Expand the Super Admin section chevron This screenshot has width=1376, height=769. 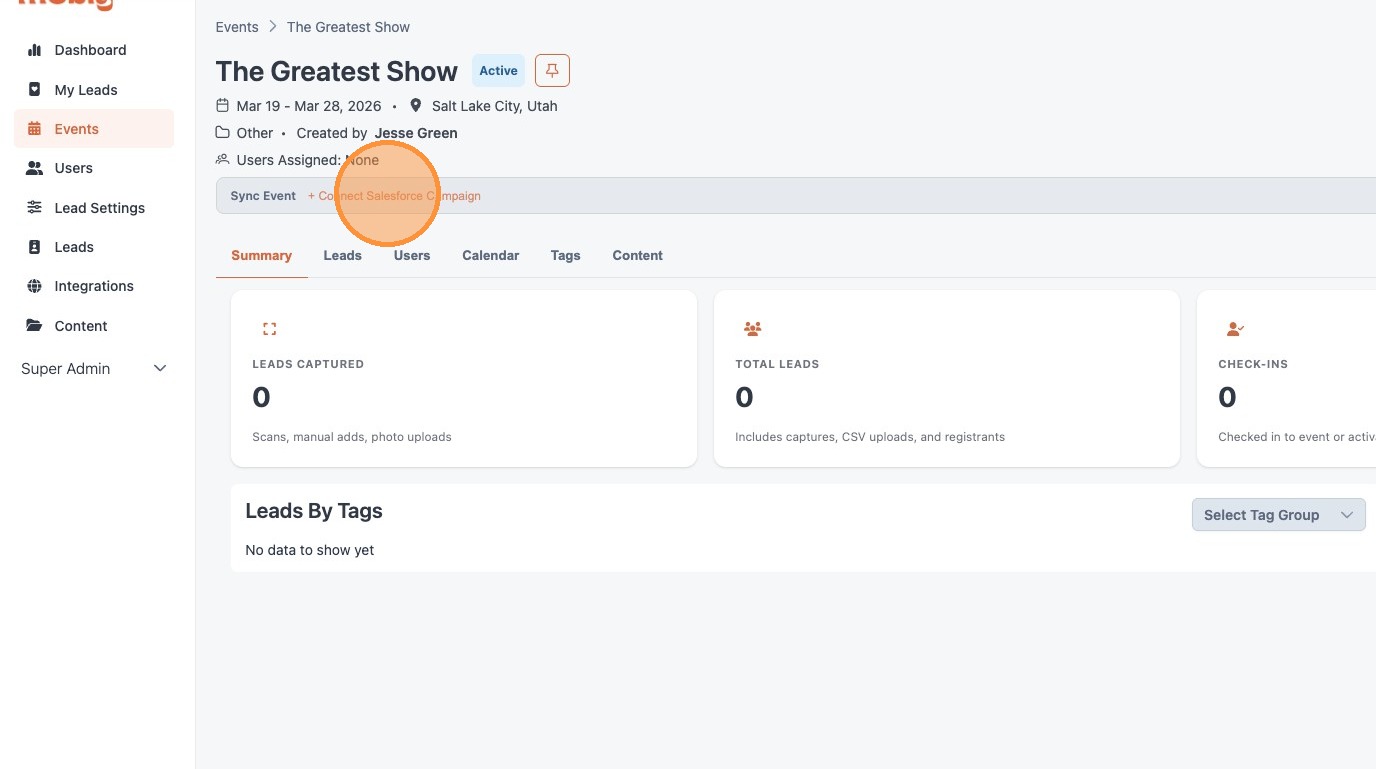coord(160,369)
